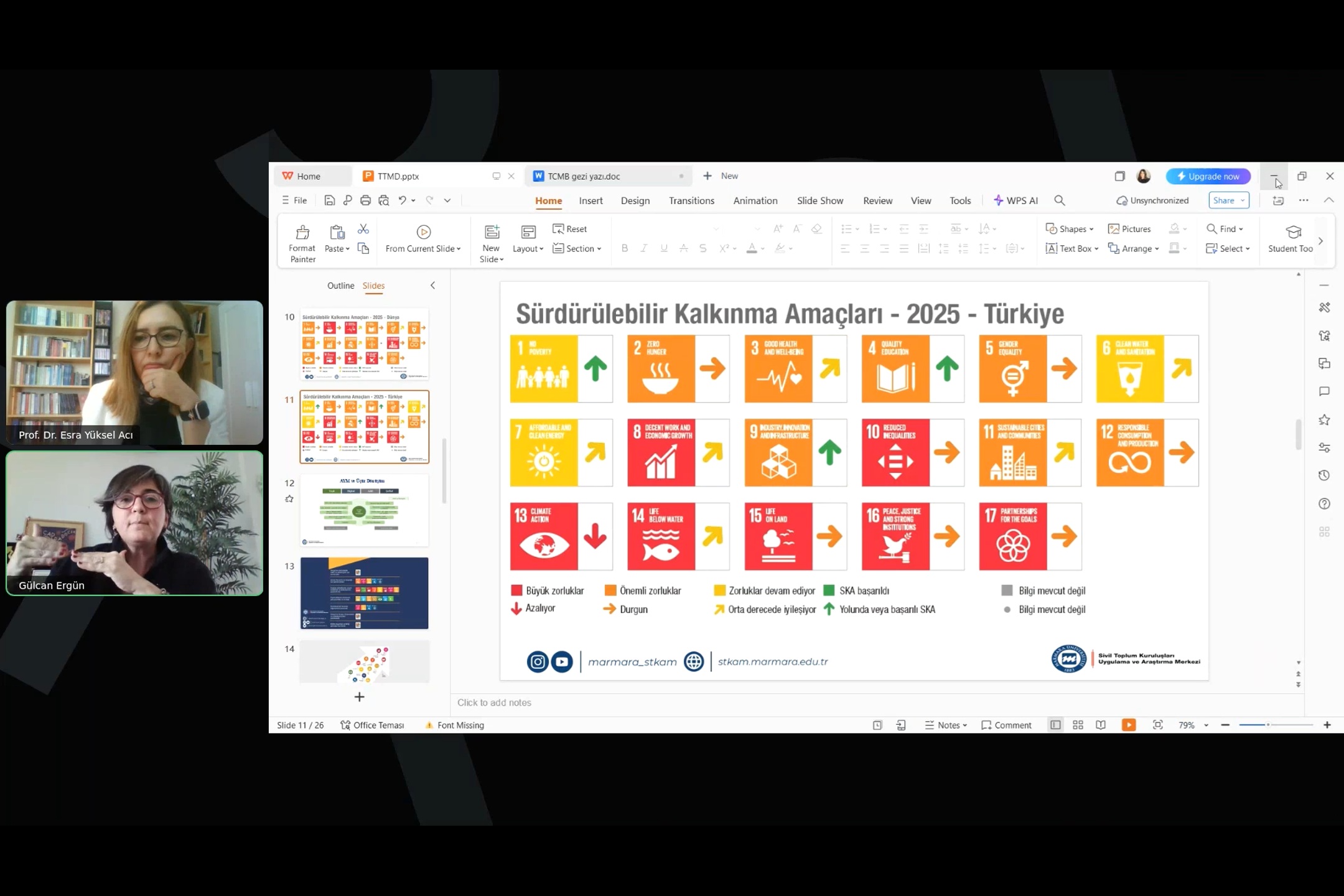Click the Format Painter icon
Screen dimensions: 1344x896
(x=302, y=233)
